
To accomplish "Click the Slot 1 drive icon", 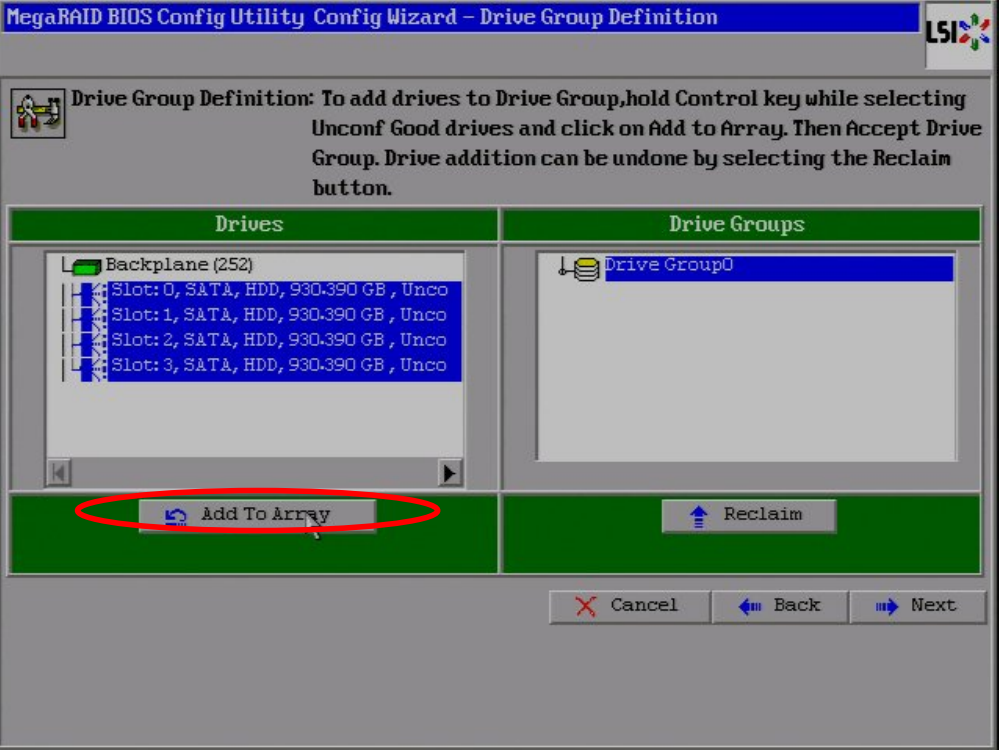I will point(91,316).
